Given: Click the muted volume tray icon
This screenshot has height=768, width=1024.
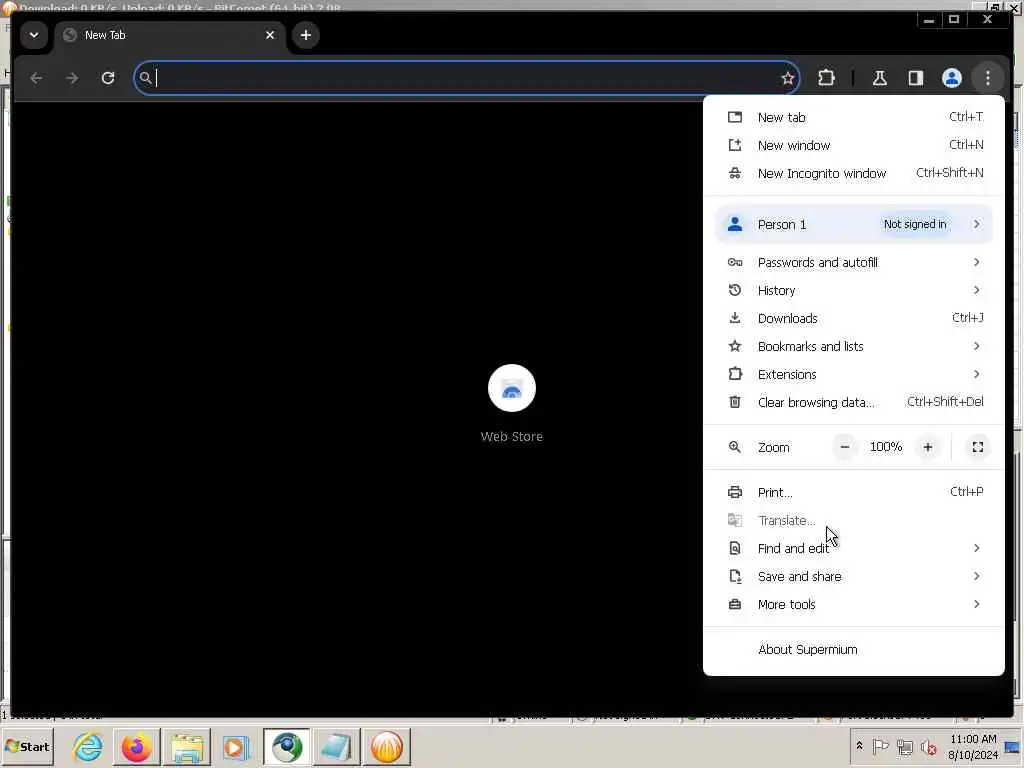Looking at the screenshot, I should coord(928,746).
